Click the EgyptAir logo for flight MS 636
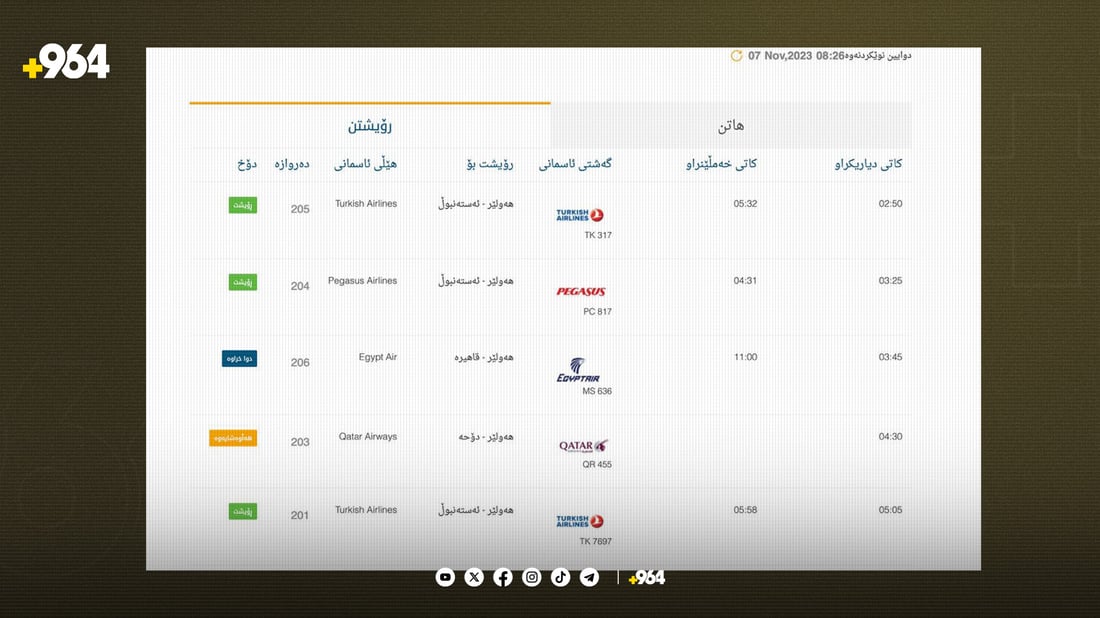 [577, 371]
